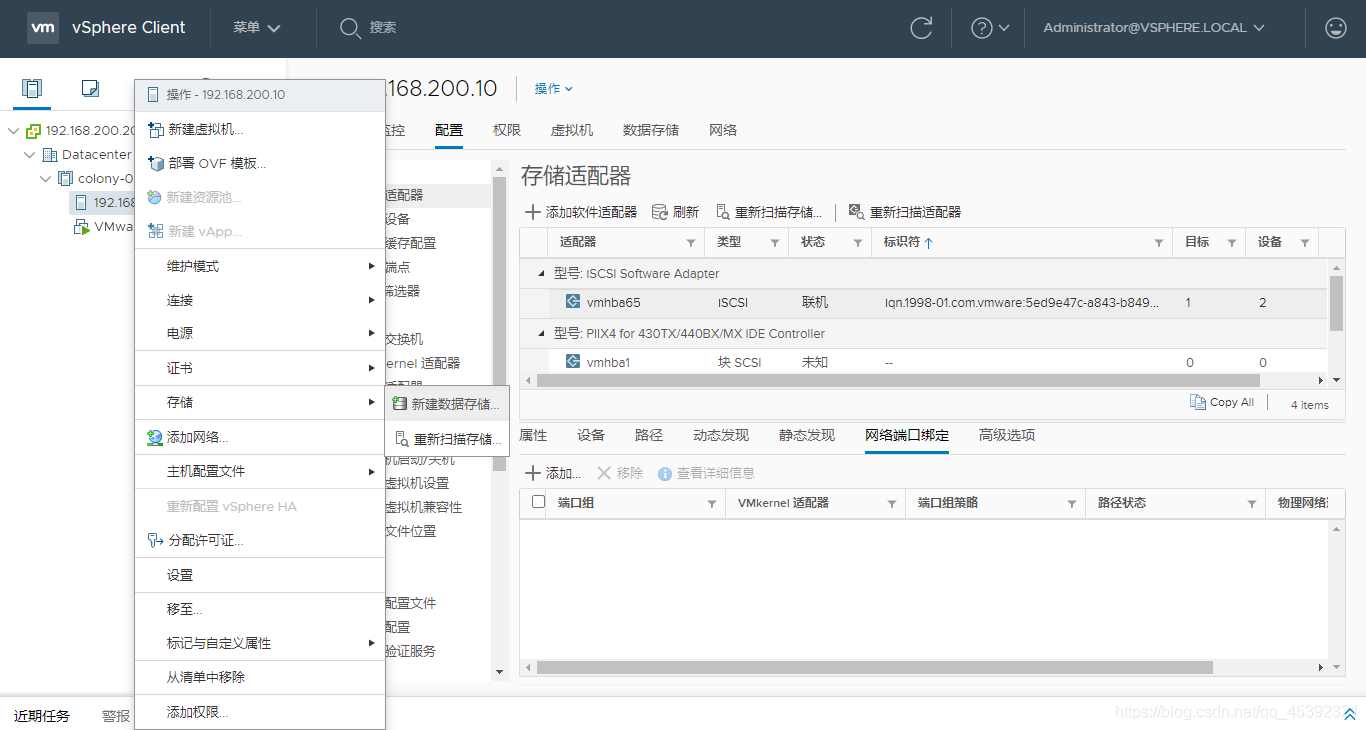Click the disabled 移除 button
Image resolution: width=1366 pixels, height=730 pixels.
pyautogui.click(x=620, y=473)
